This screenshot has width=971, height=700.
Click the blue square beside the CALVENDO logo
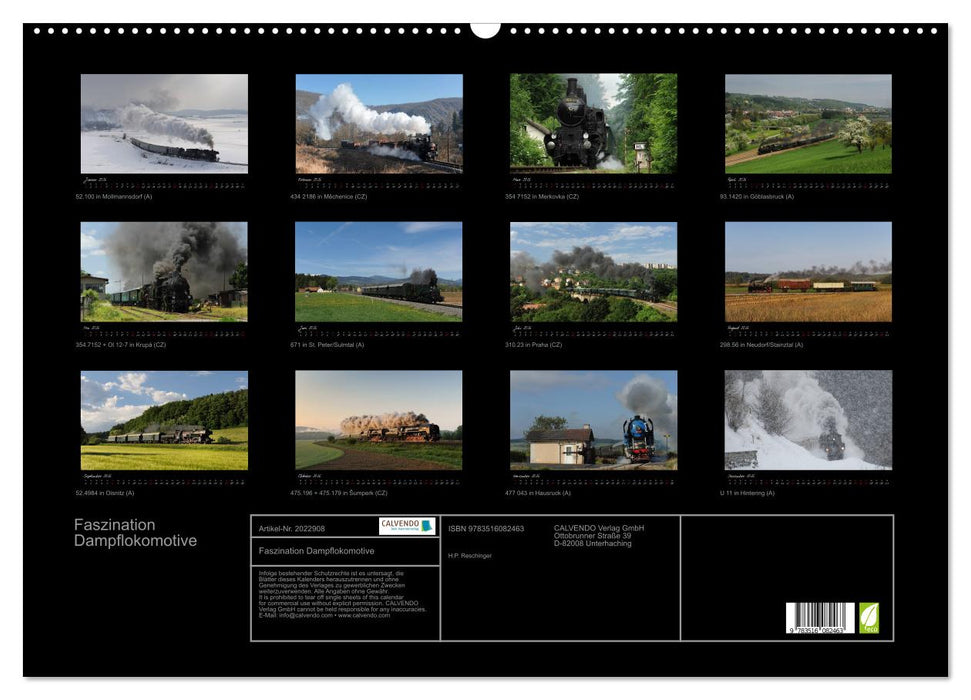pos(426,524)
